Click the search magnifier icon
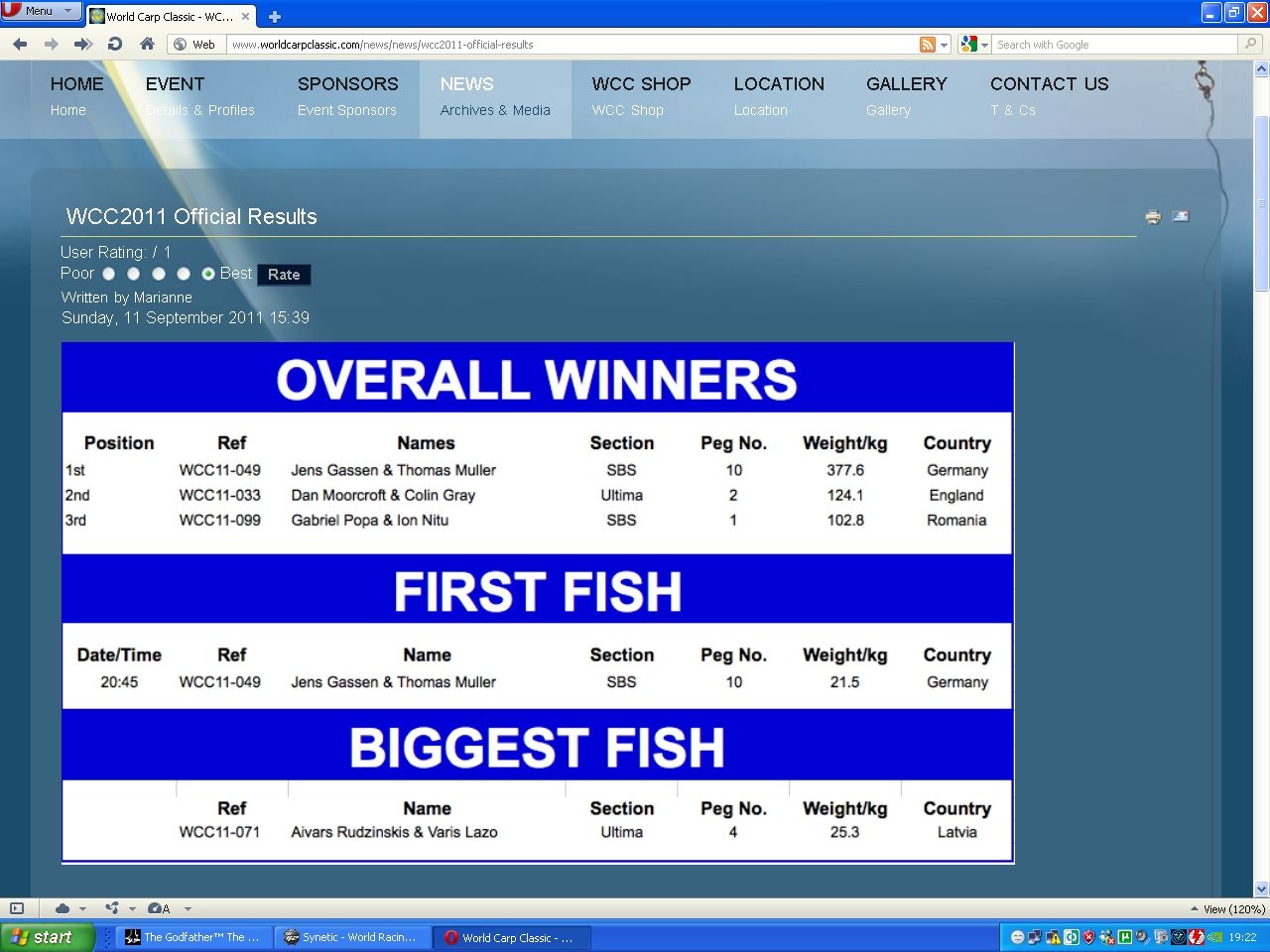1270x952 pixels. tap(1250, 44)
